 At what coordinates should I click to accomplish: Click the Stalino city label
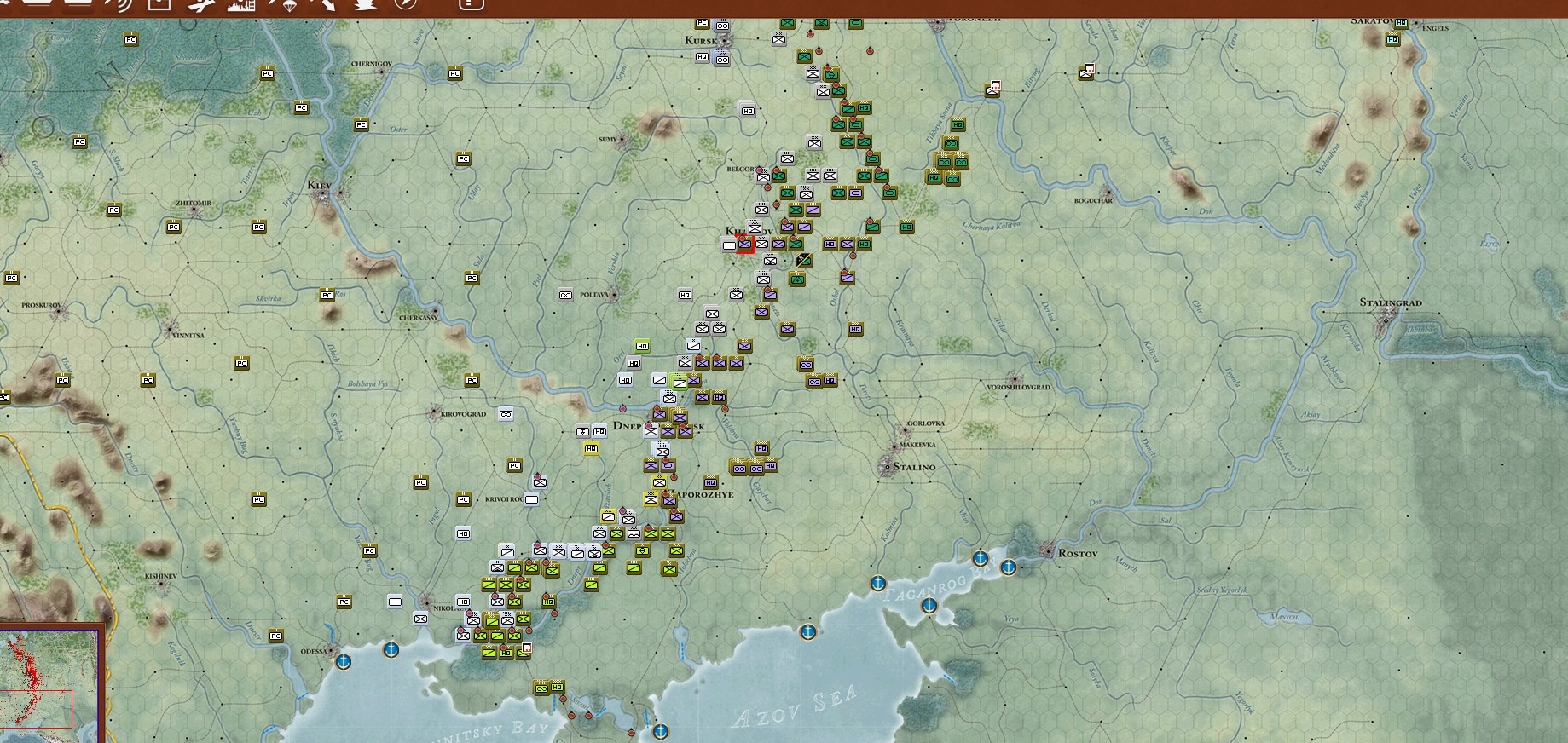point(913,467)
